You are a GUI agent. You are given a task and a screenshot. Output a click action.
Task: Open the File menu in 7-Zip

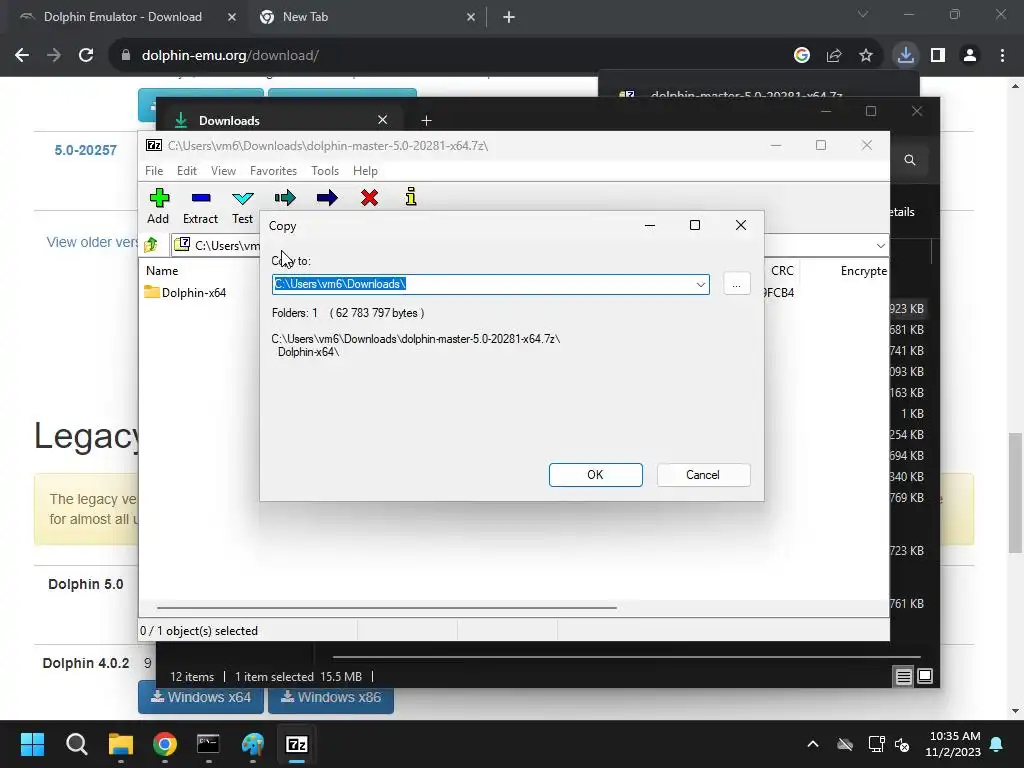154,170
